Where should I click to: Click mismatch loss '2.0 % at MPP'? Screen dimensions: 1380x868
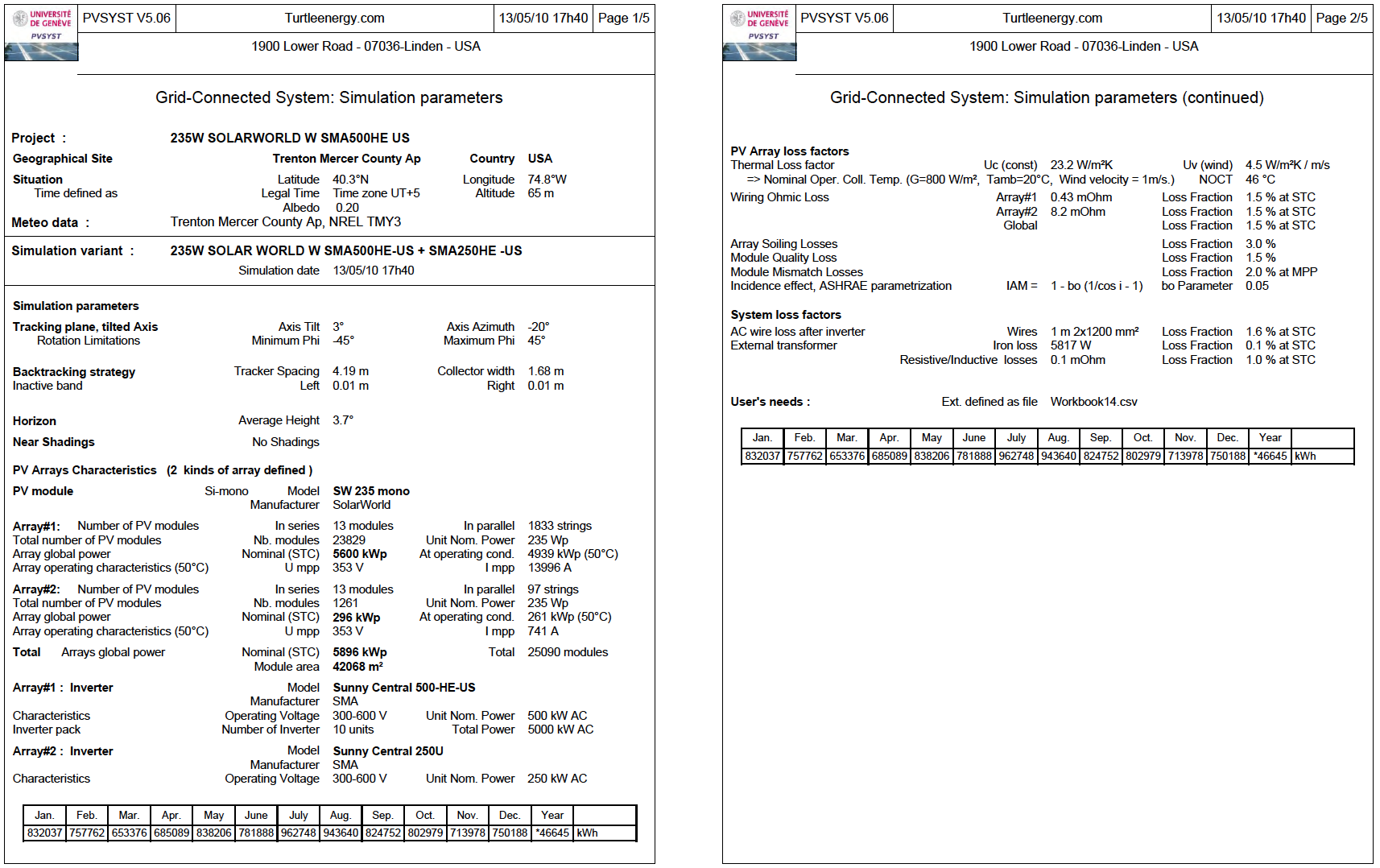click(1281, 272)
